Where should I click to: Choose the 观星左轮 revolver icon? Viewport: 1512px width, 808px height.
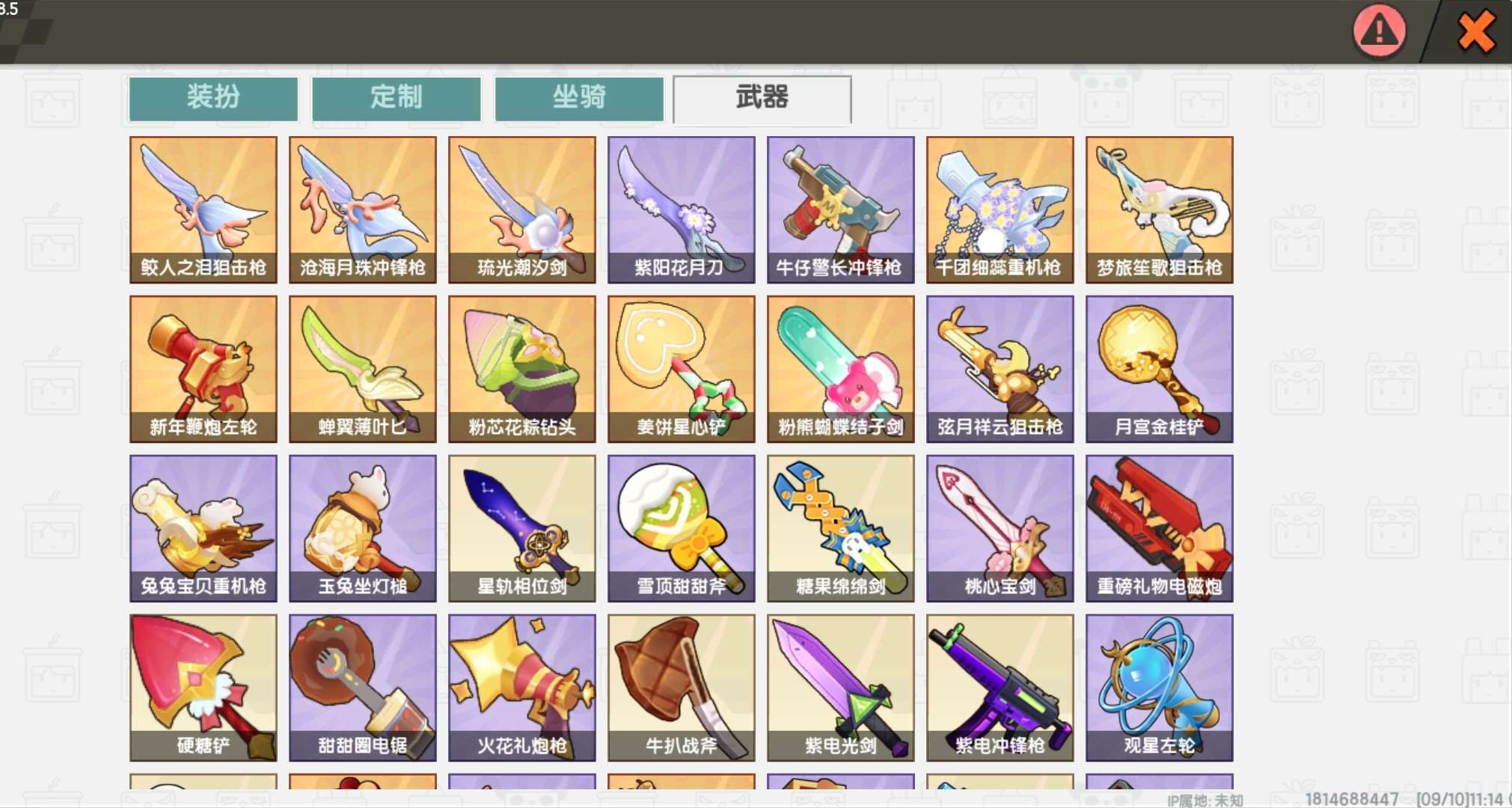(1160, 688)
